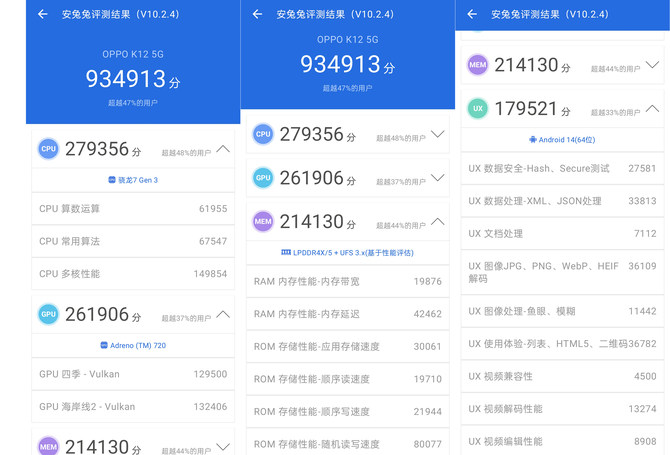
Task: Select the UX 文档处理 row
Action: coord(562,233)
